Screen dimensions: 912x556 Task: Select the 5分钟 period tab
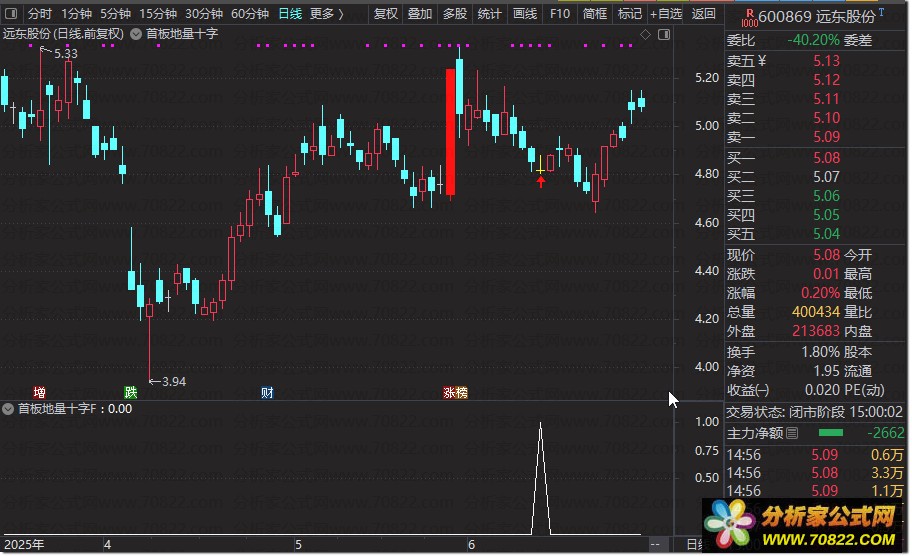tap(115, 13)
